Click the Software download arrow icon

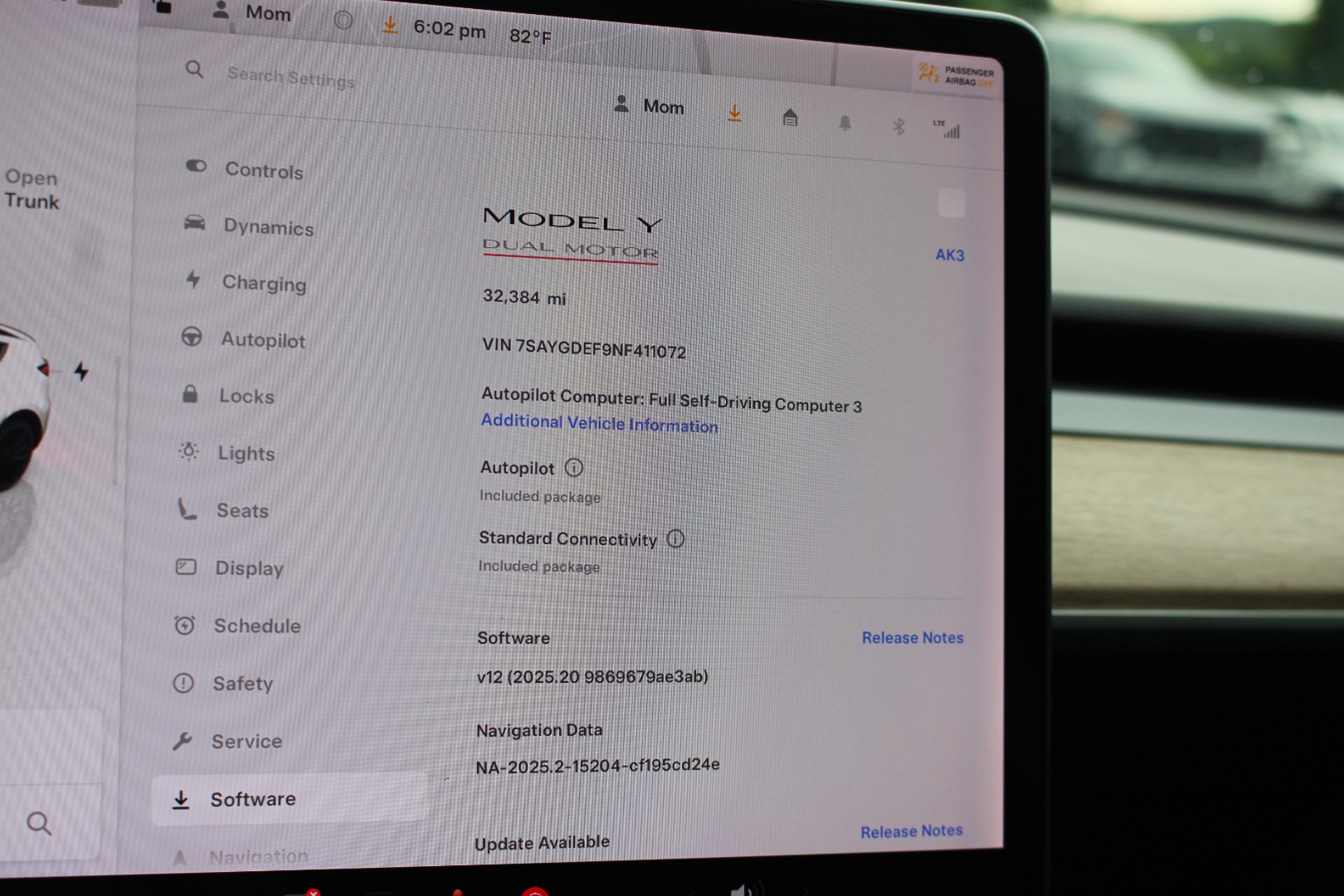pos(180,799)
